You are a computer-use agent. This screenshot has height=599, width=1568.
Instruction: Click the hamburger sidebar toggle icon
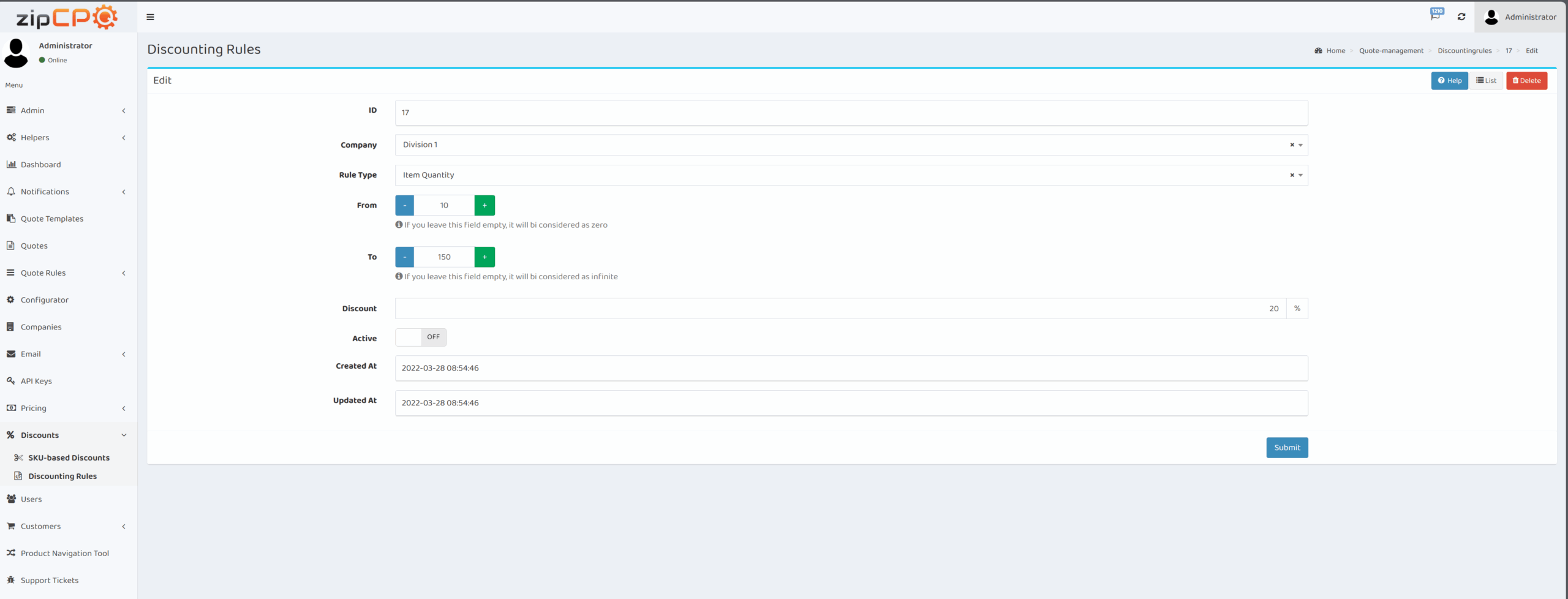tap(150, 17)
